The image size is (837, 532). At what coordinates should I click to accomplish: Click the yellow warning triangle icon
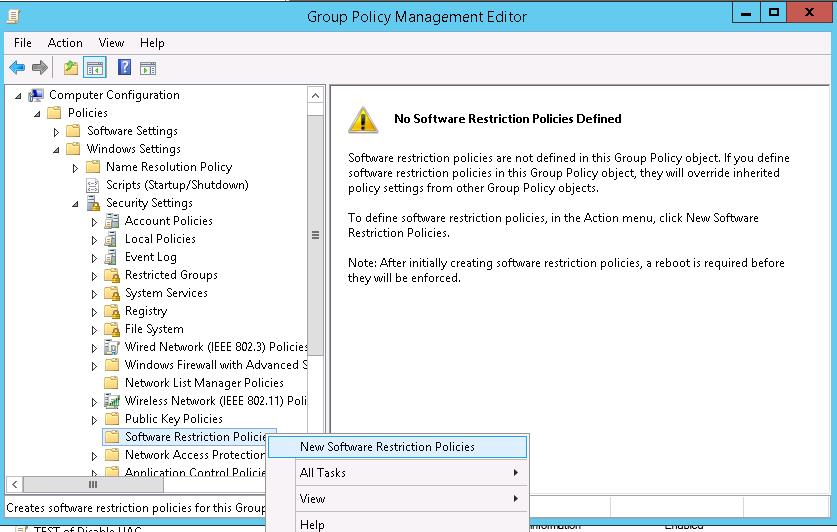point(363,120)
